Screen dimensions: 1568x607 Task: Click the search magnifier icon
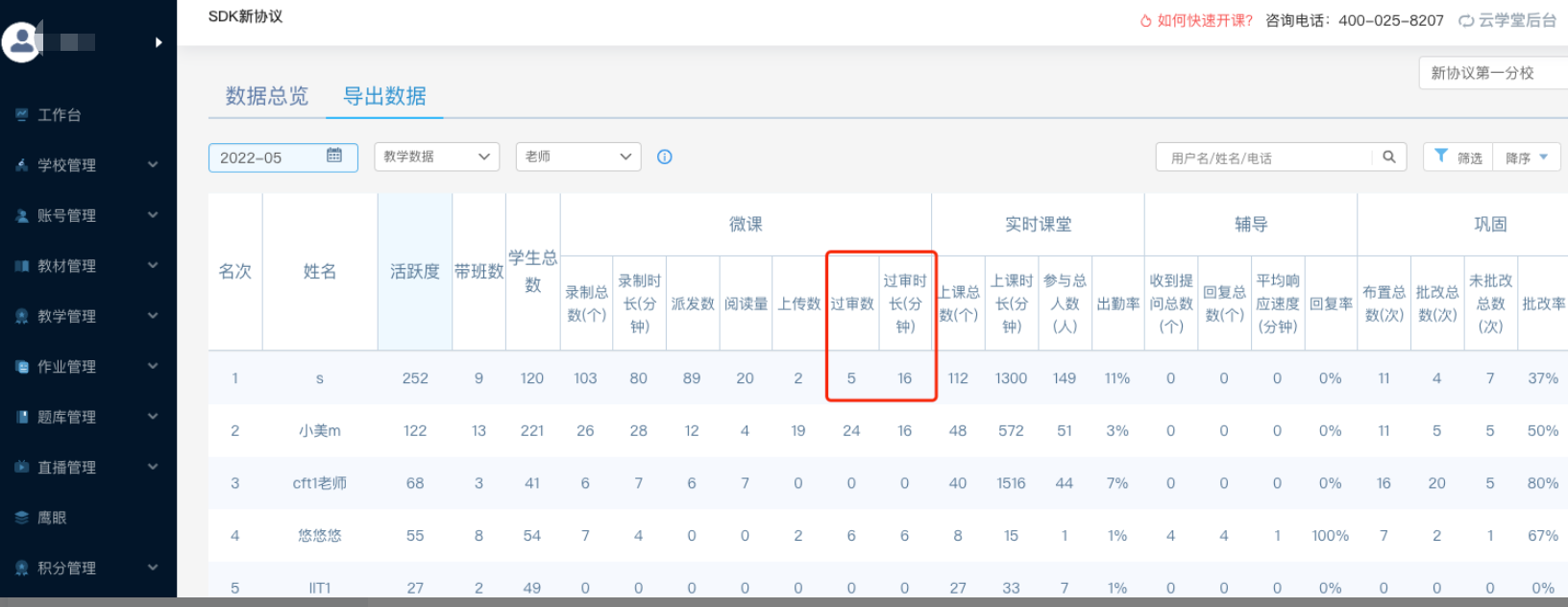pos(1388,157)
